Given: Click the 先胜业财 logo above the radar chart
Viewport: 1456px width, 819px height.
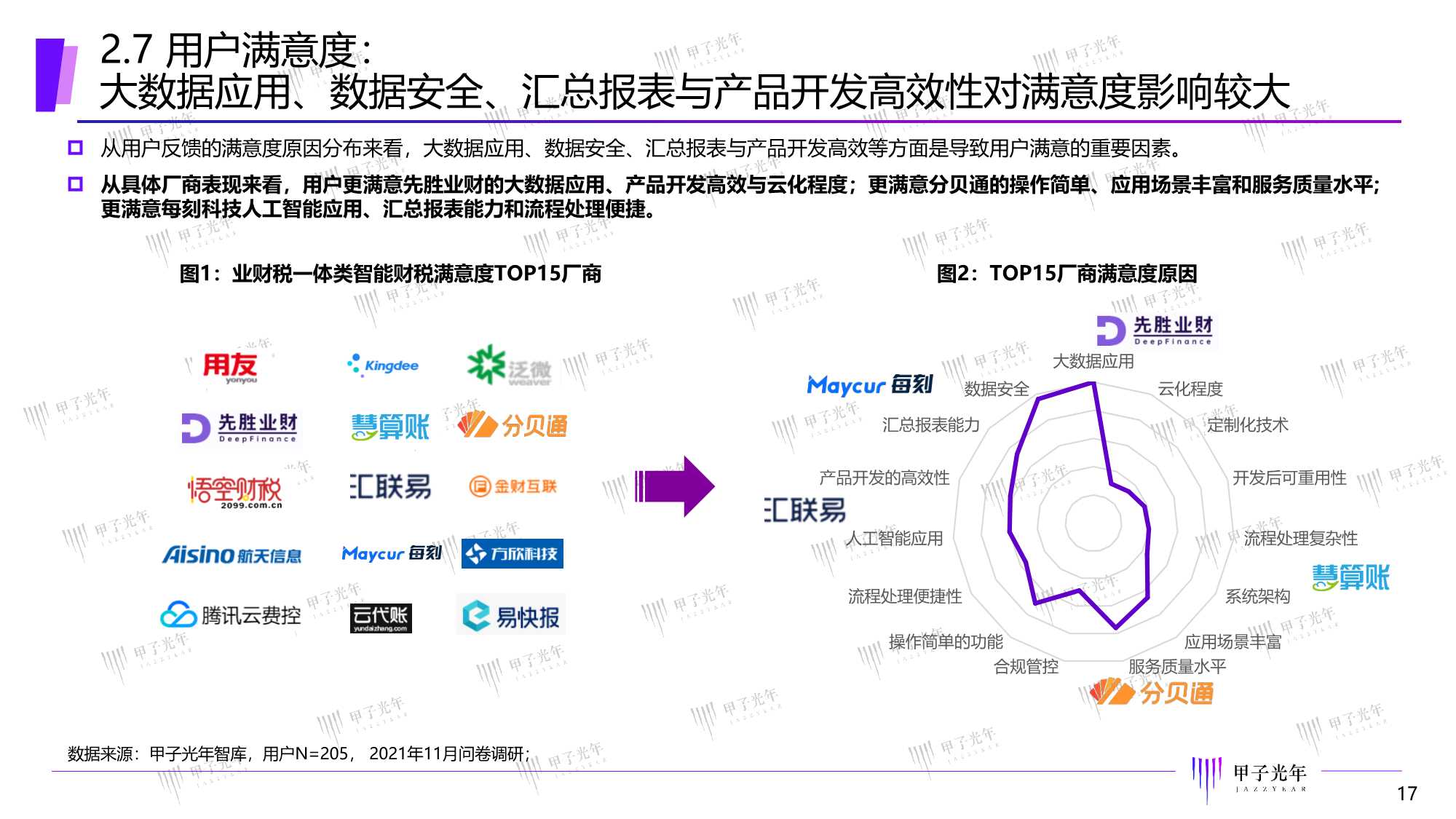Looking at the screenshot, I should [1155, 331].
